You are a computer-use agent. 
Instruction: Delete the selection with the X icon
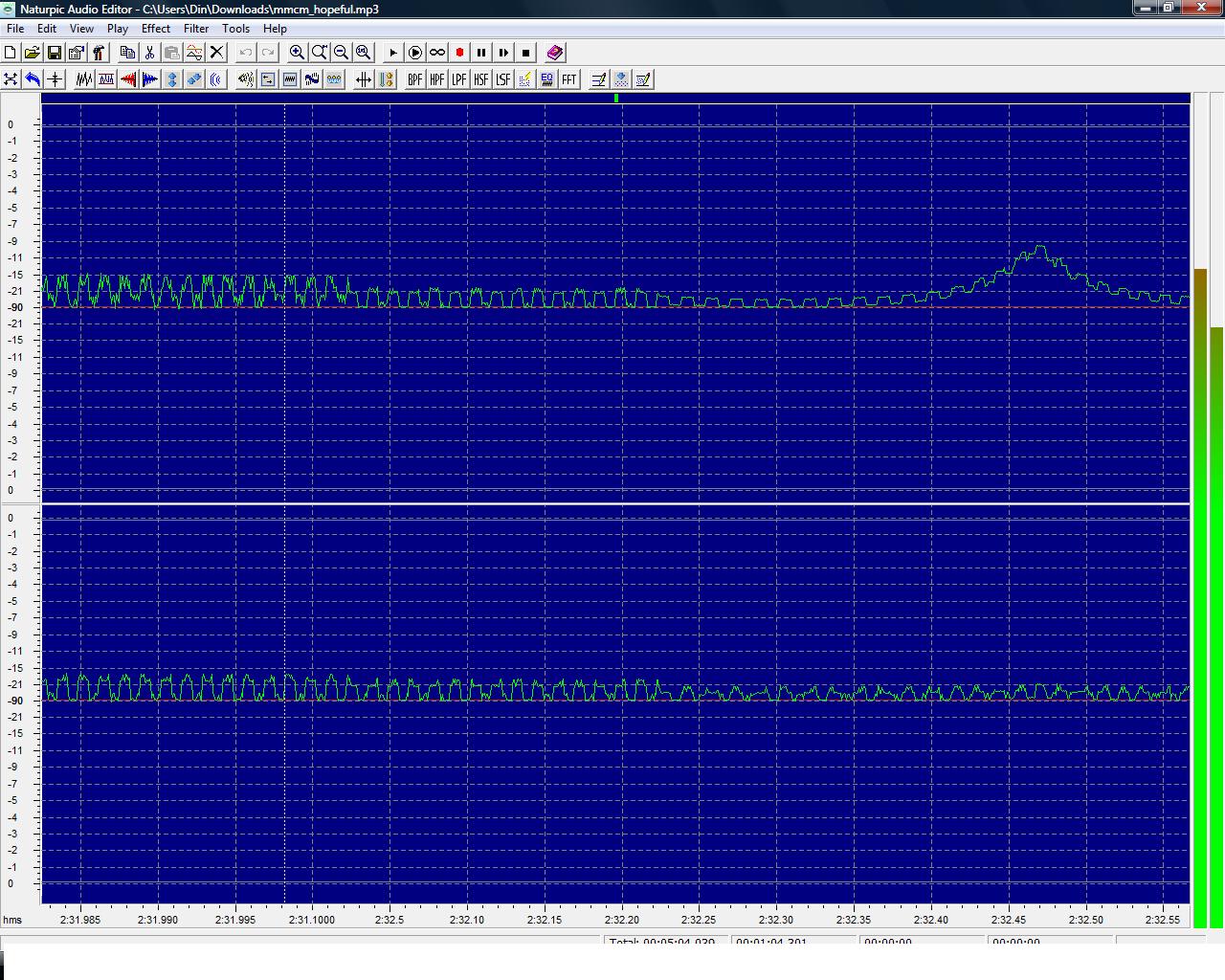click(217, 53)
